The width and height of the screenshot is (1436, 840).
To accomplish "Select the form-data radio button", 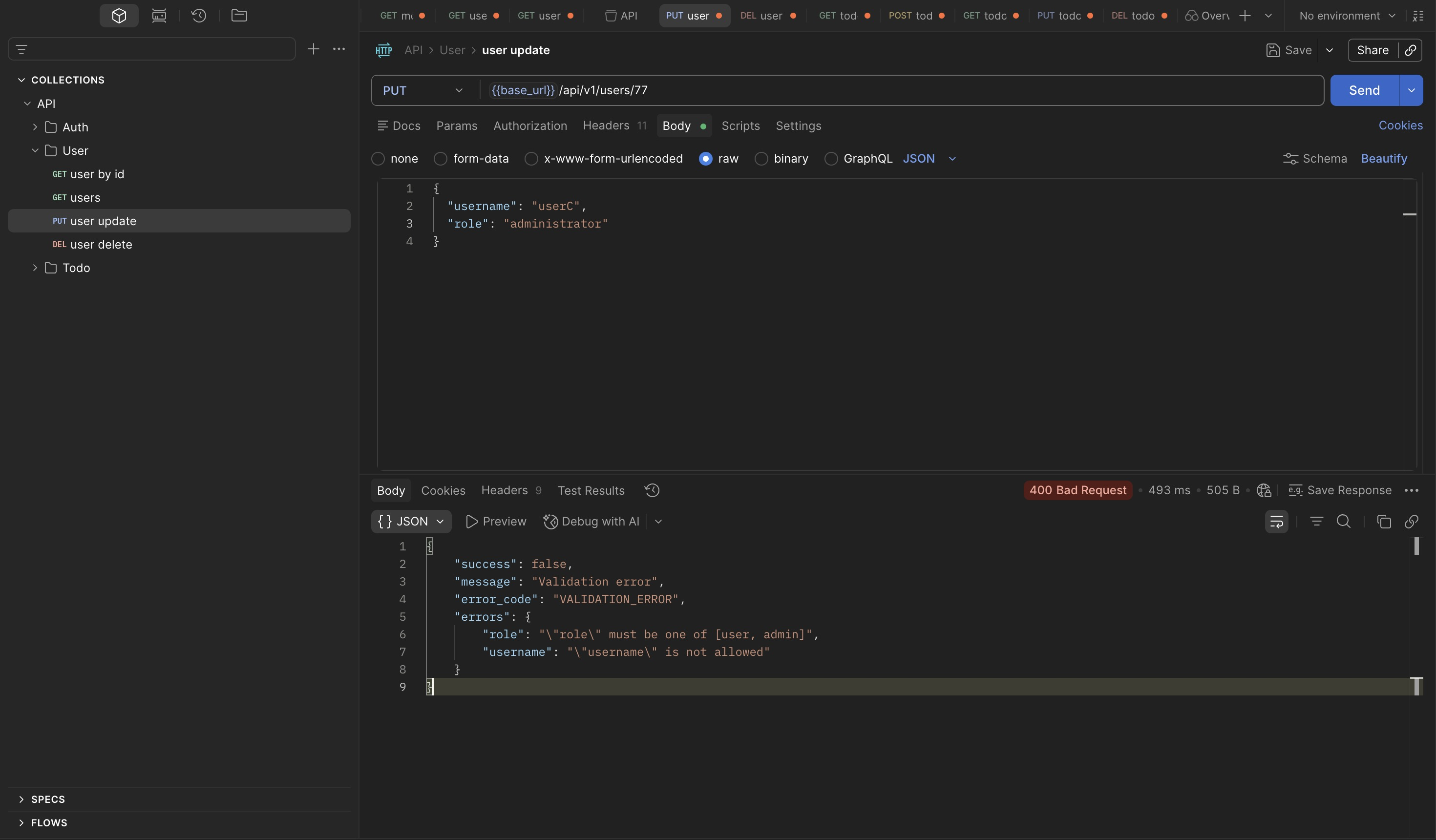I will (x=441, y=158).
